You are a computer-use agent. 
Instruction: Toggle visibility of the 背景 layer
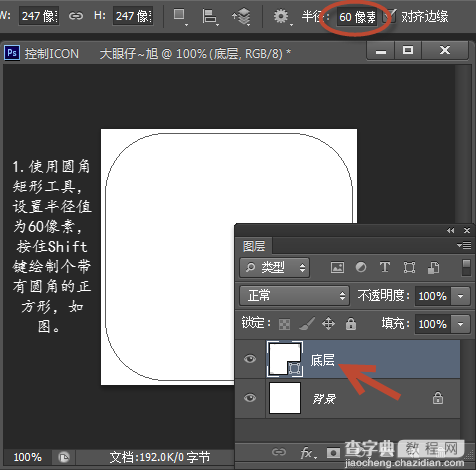click(250, 398)
